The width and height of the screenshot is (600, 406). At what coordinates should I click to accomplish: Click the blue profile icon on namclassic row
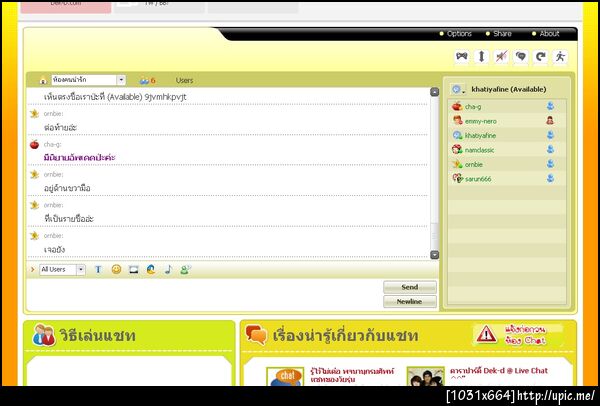(550, 149)
